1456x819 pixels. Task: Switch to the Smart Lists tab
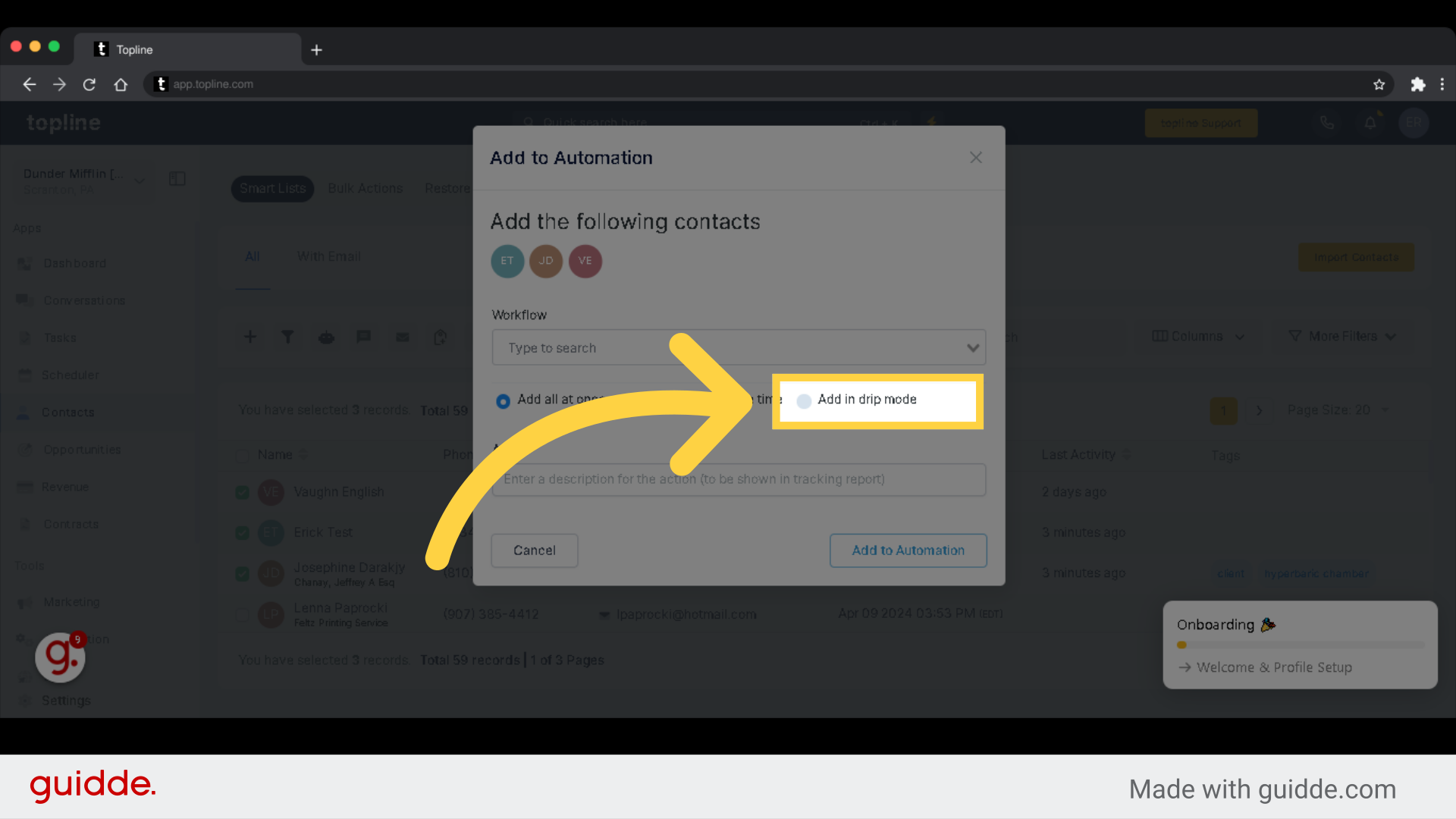pos(273,189)
